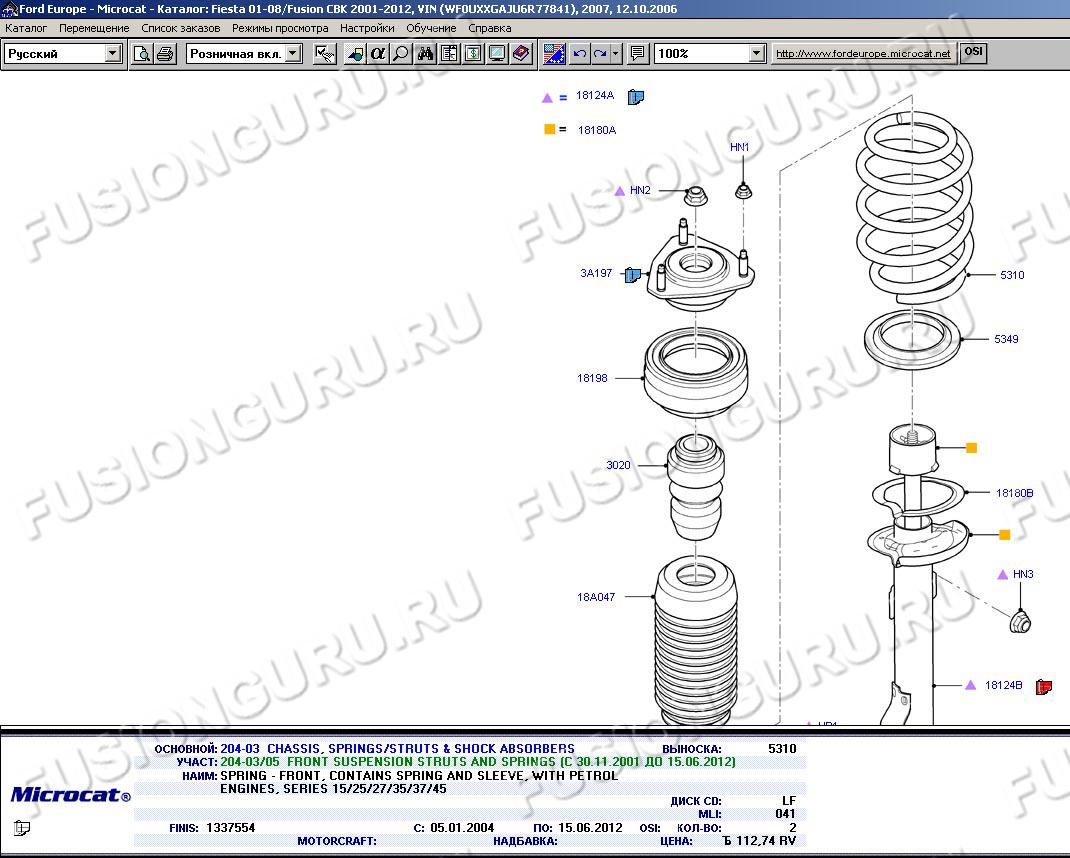This screenshot has width=1070, height=858.
Task: Click the 204-03/05 FRONT SUSPENSION STRUTS section text
Action: click(478, 762)
